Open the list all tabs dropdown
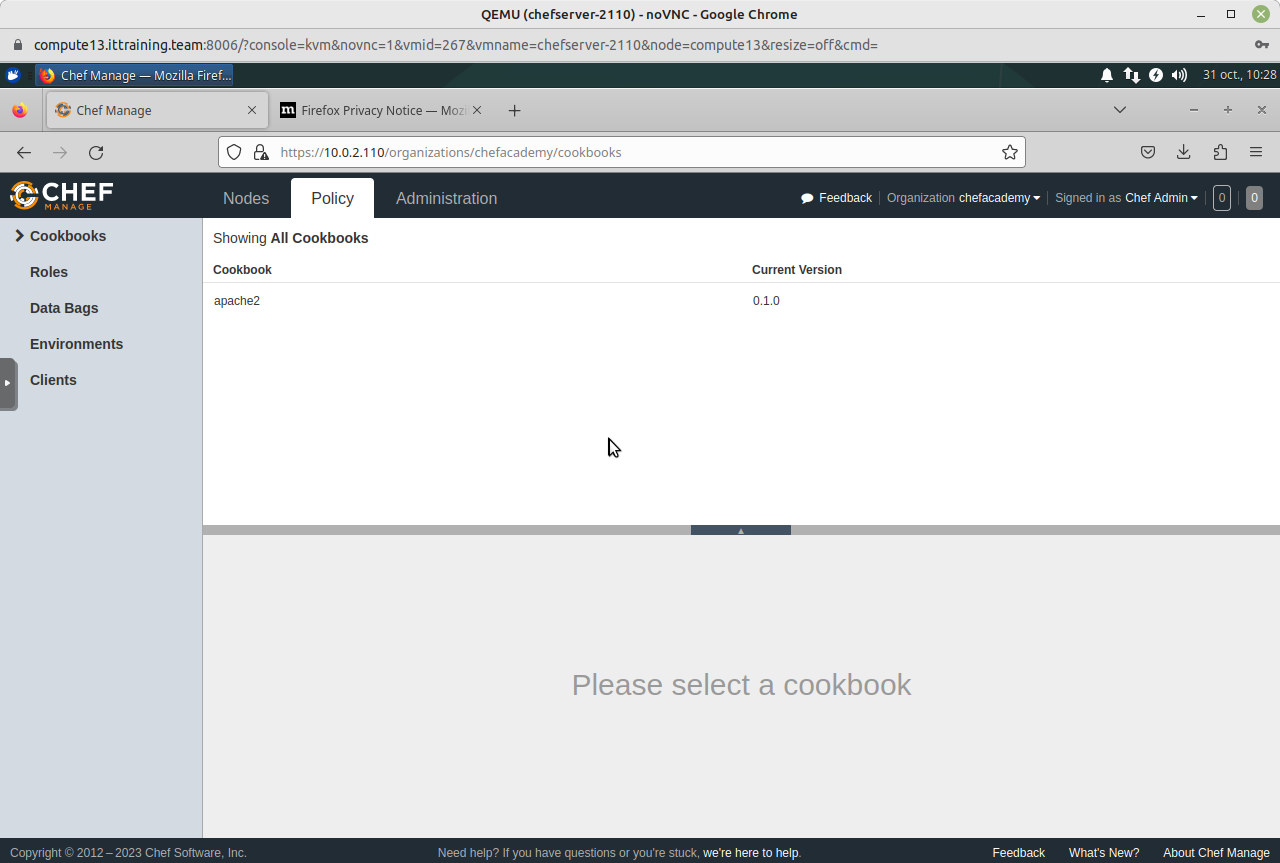The height and width of the screenshot is (863, 1280). click(x=1120, y=110)
